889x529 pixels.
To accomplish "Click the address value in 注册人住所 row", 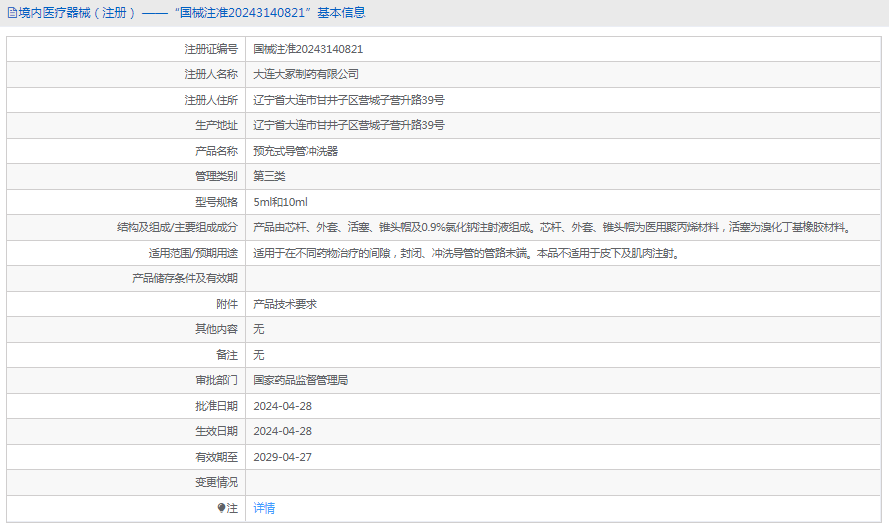I will (349, 100).
